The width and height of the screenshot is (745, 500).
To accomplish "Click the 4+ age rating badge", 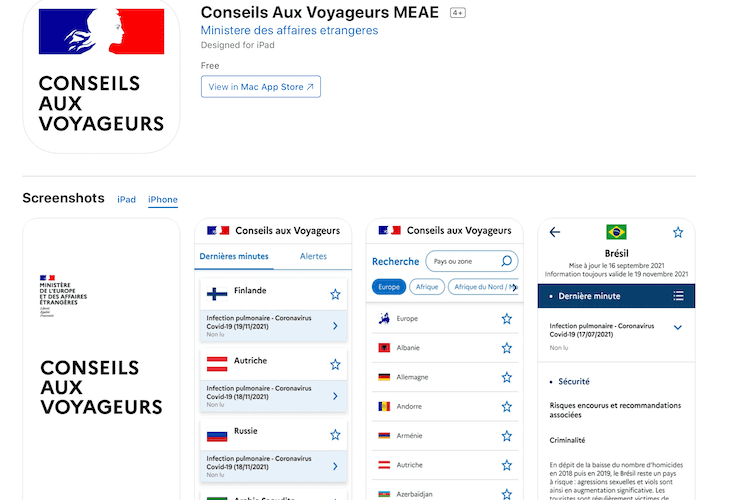I will (458, 13).
